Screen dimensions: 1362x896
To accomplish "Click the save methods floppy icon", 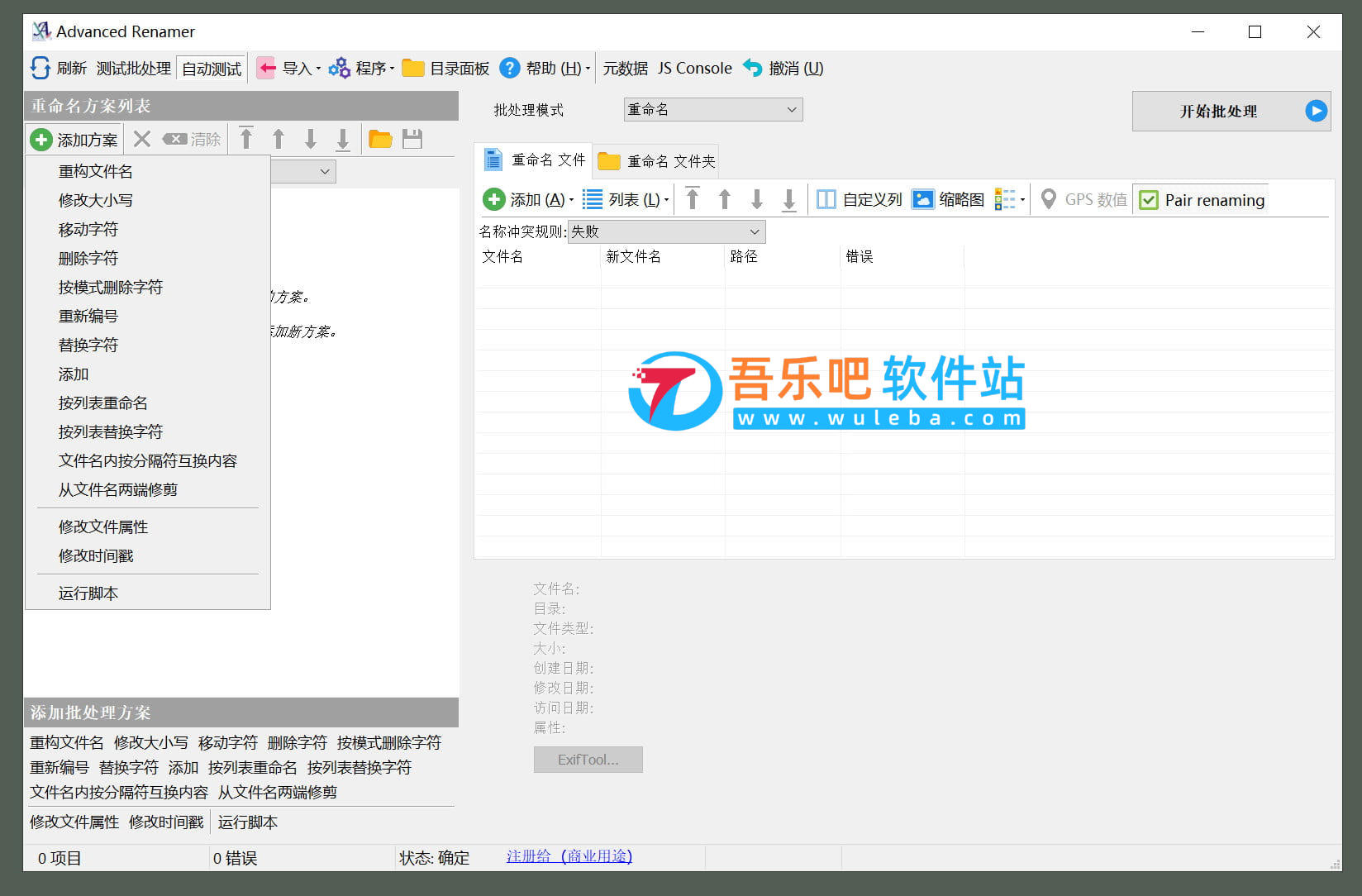I will pyautogui.click(x=412, y=139).
